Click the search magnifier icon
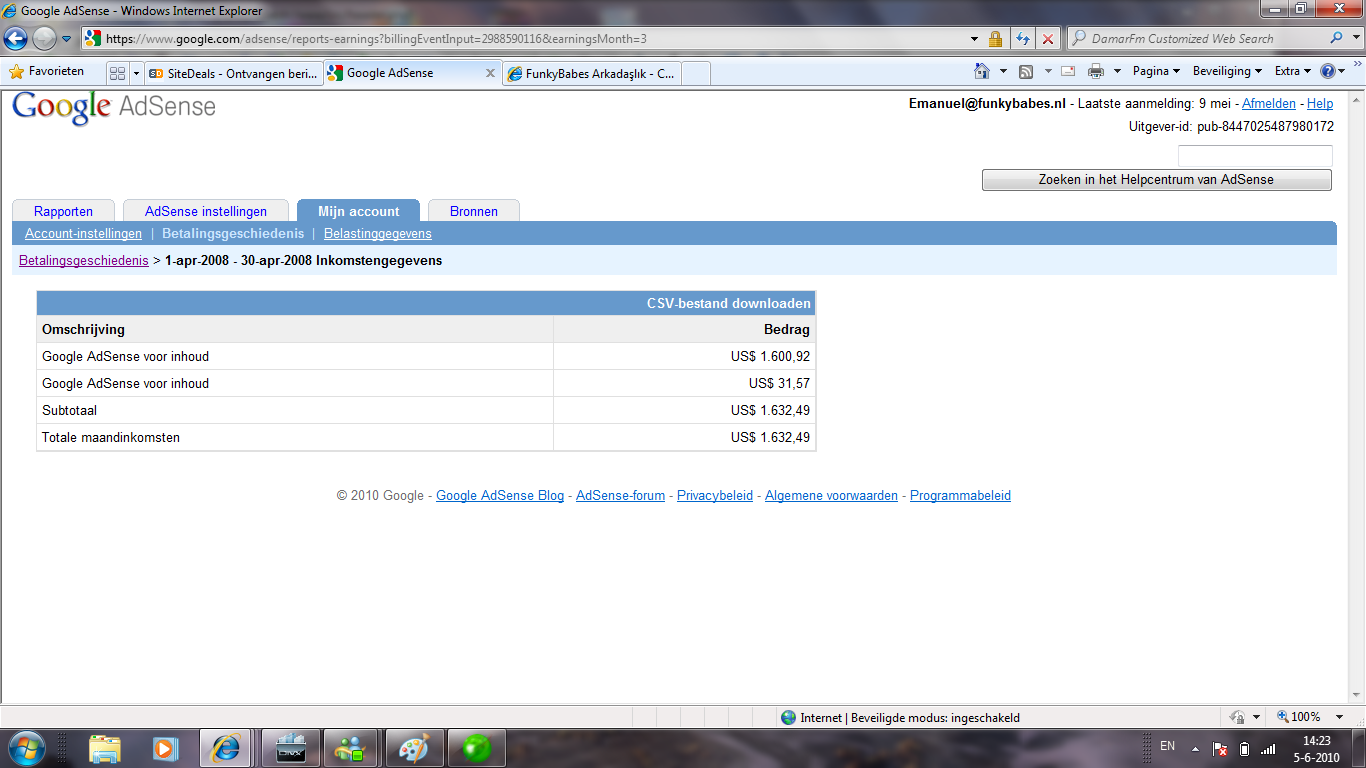 (1337, 38)
